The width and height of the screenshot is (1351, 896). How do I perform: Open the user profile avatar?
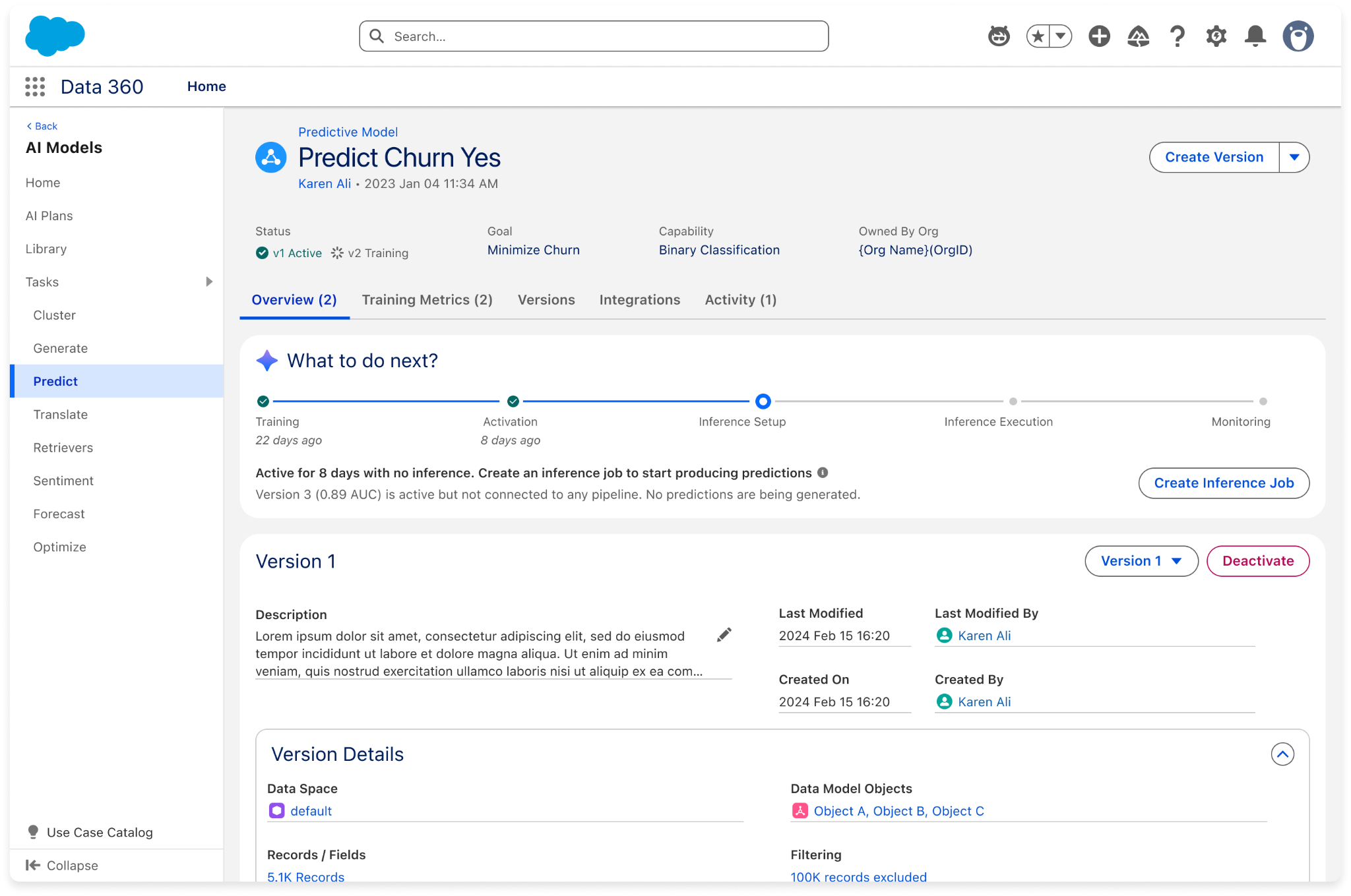pos(1298,36)
